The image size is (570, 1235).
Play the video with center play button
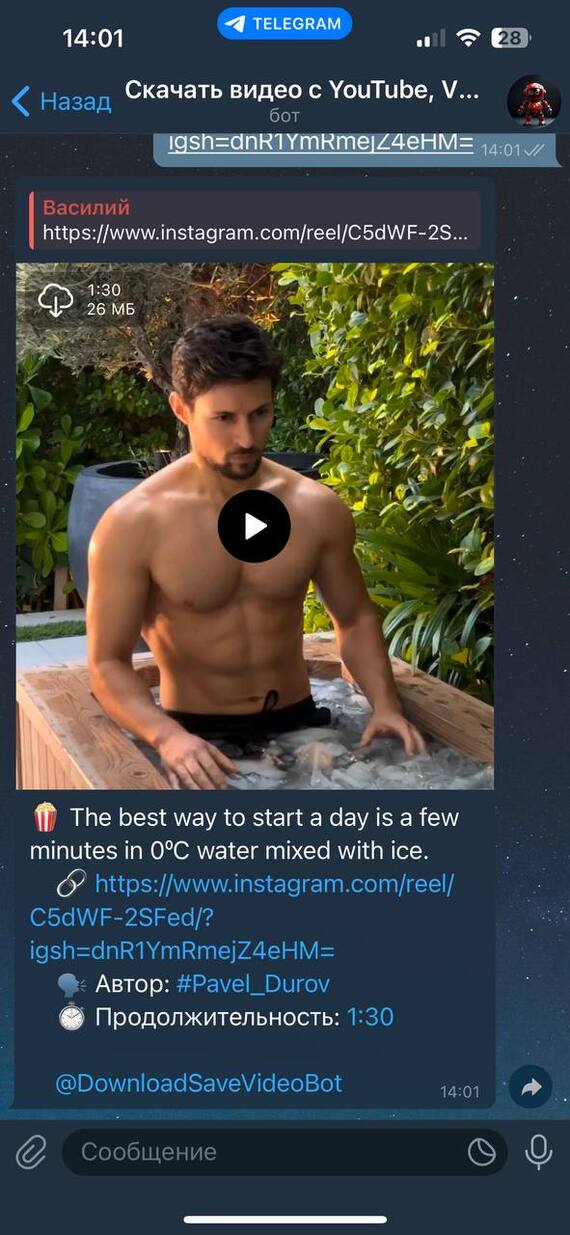[254, 526]
